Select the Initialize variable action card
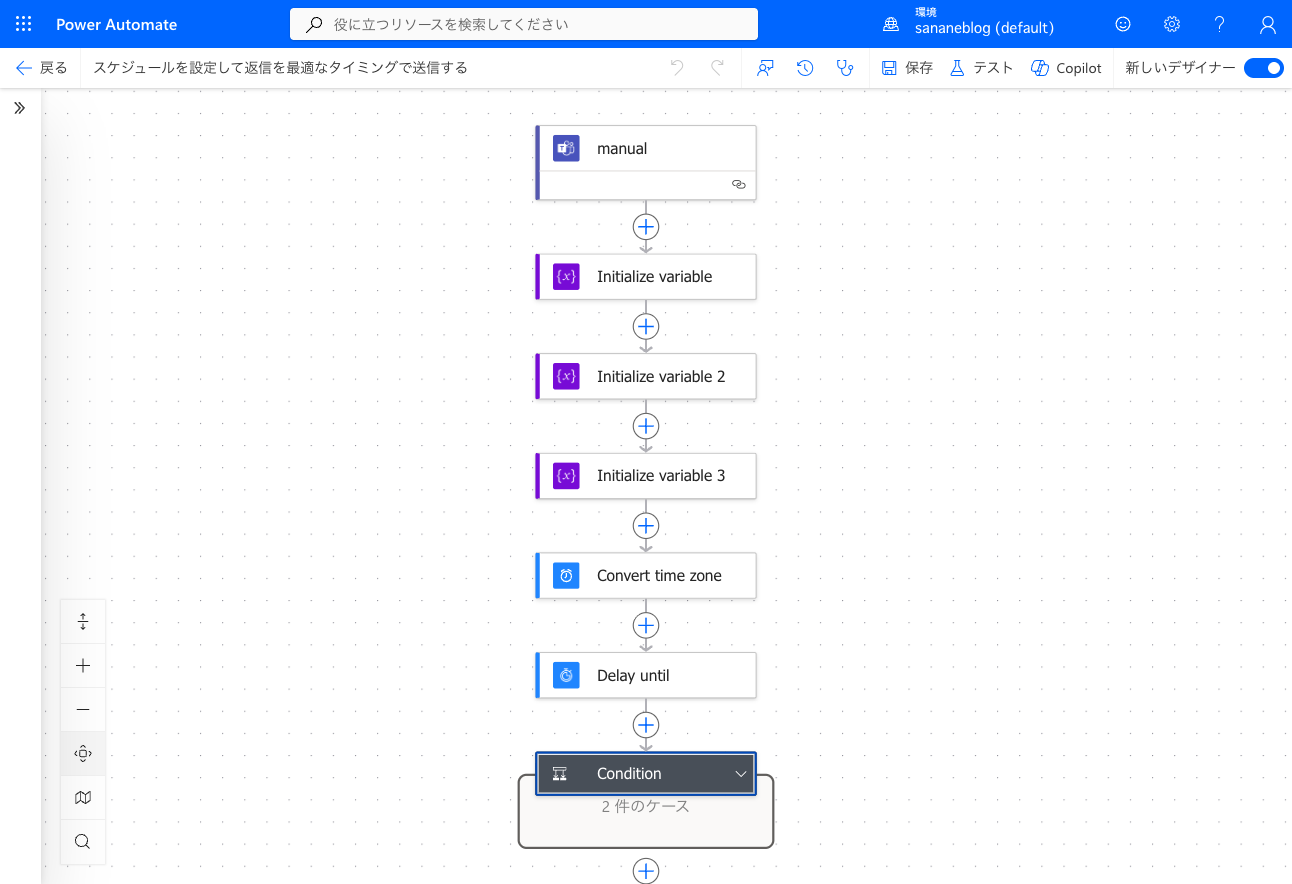Screen dimensions: 1292x884 [646, 276]
